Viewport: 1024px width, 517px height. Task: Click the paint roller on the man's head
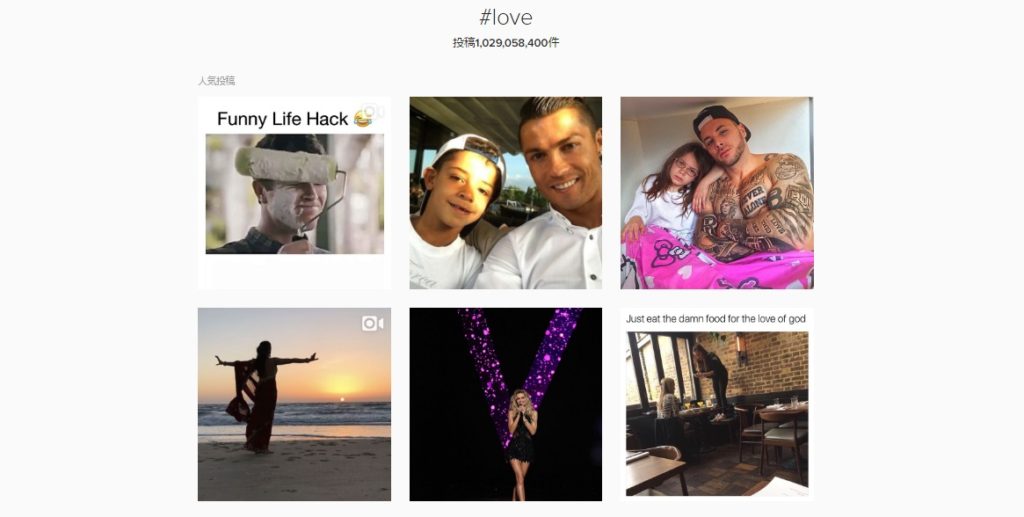[x=287, y=165]
